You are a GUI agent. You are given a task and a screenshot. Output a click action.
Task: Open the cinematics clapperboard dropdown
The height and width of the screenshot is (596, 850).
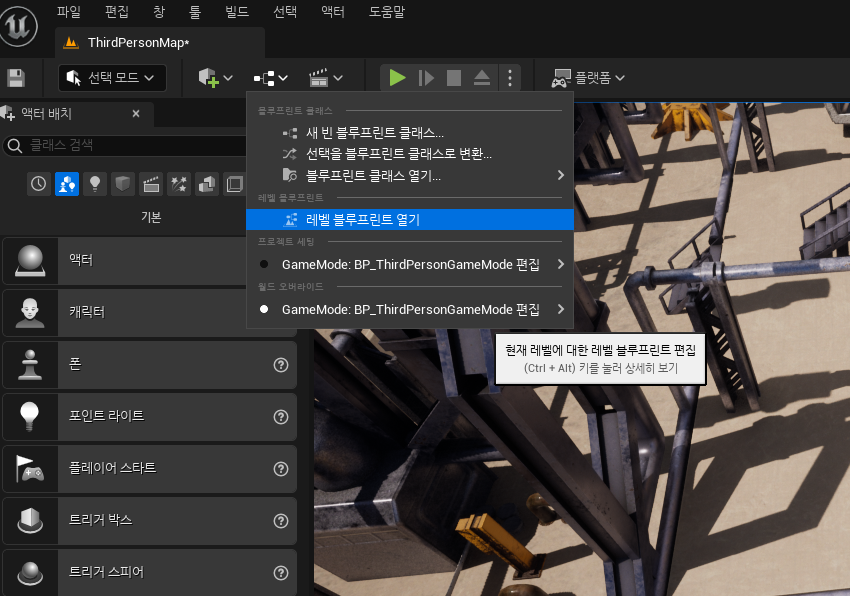pyautogui.click(x=325, y=78)
